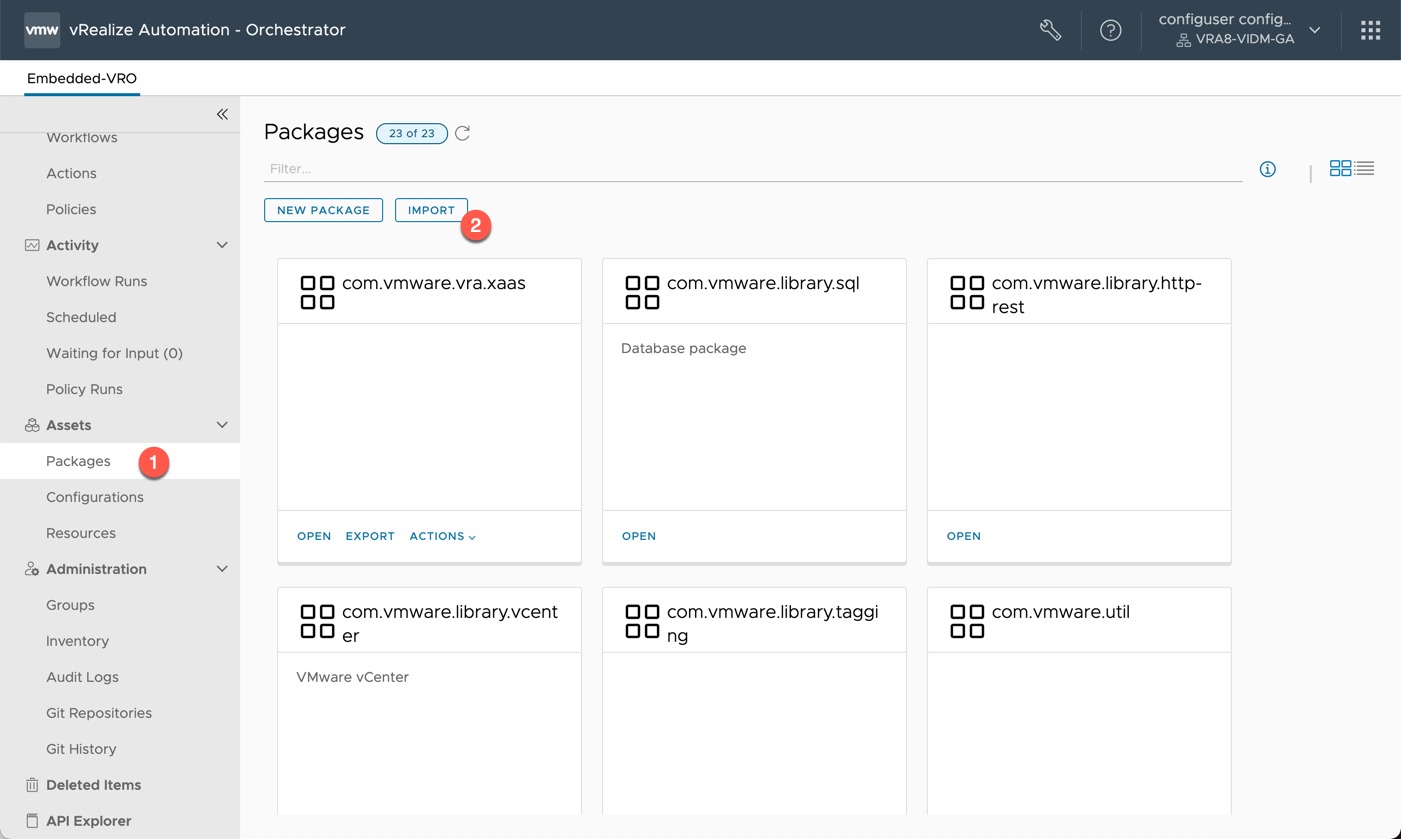1401x839 pixels.
Task: Open the com.vmware.library.sql package
Action: click(639, 536)
